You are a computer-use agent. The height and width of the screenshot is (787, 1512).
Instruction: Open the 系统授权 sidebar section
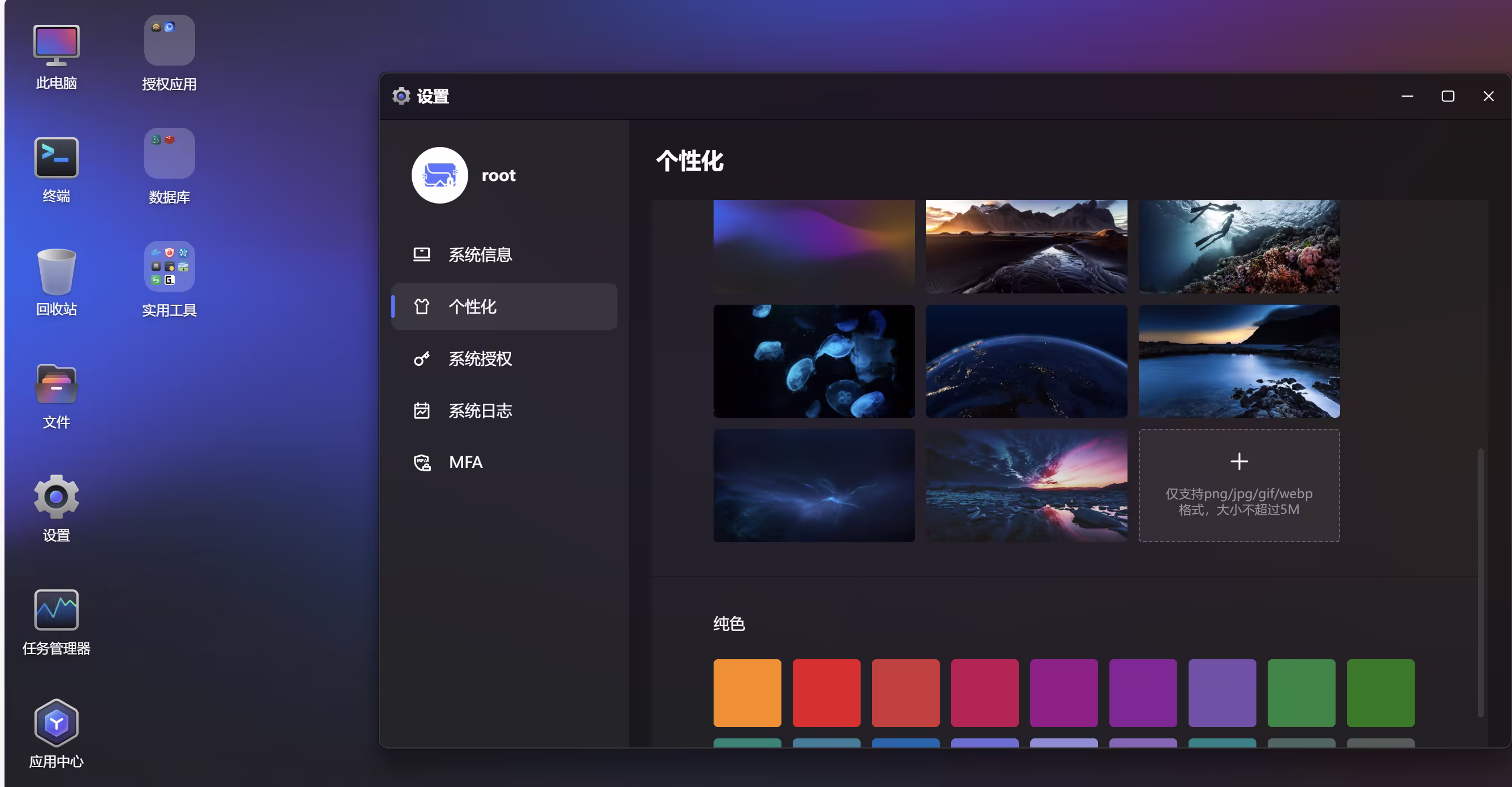pyautogui.click(x=479, y=358)
